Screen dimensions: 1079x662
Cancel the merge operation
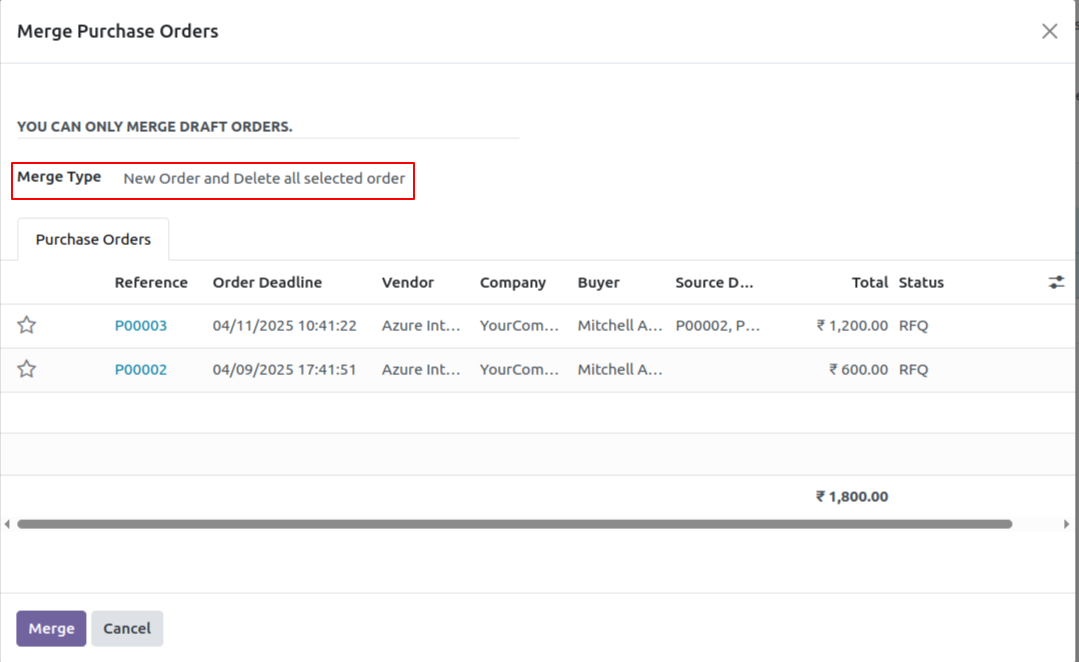point(127,628)
